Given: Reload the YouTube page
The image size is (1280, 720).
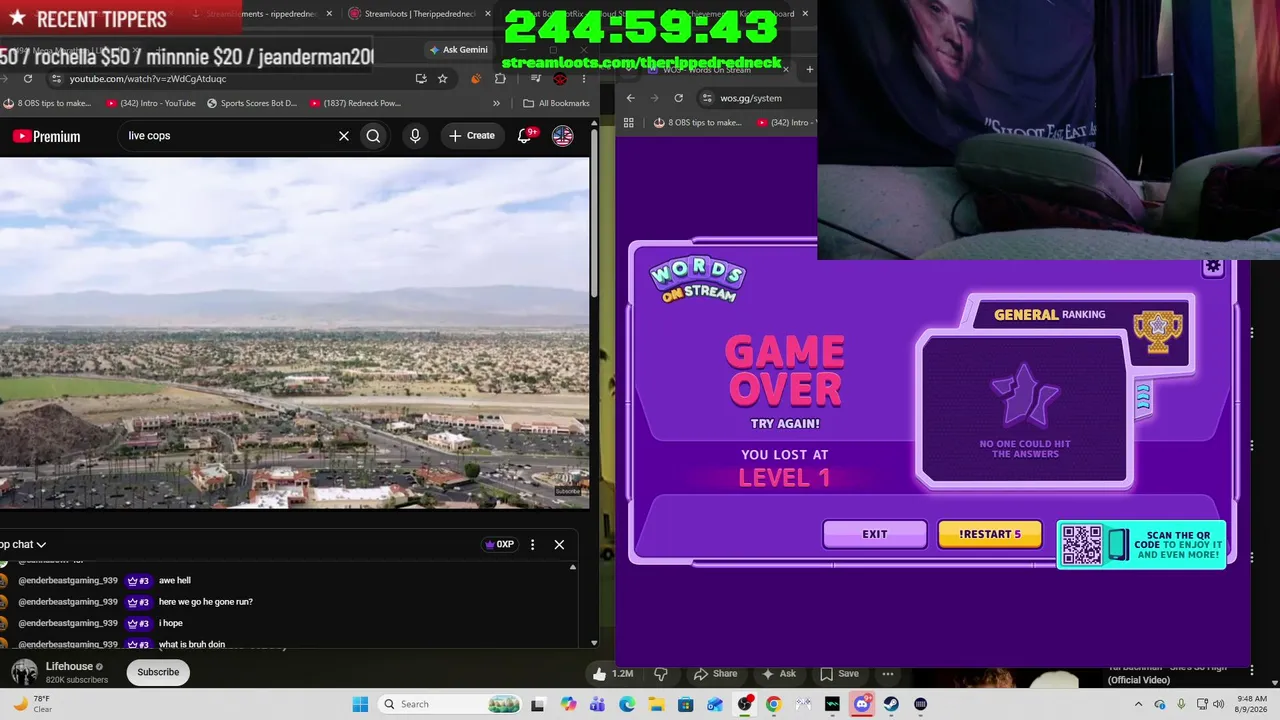Looking at the screenshot, I should [x=28, y=79].
